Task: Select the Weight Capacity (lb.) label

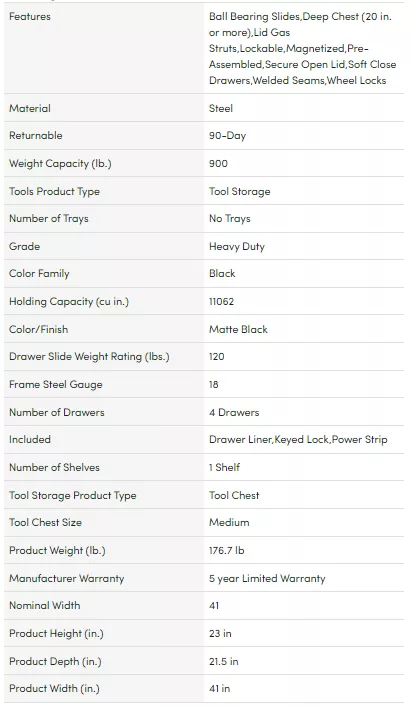Action: (x=60, y=163)
